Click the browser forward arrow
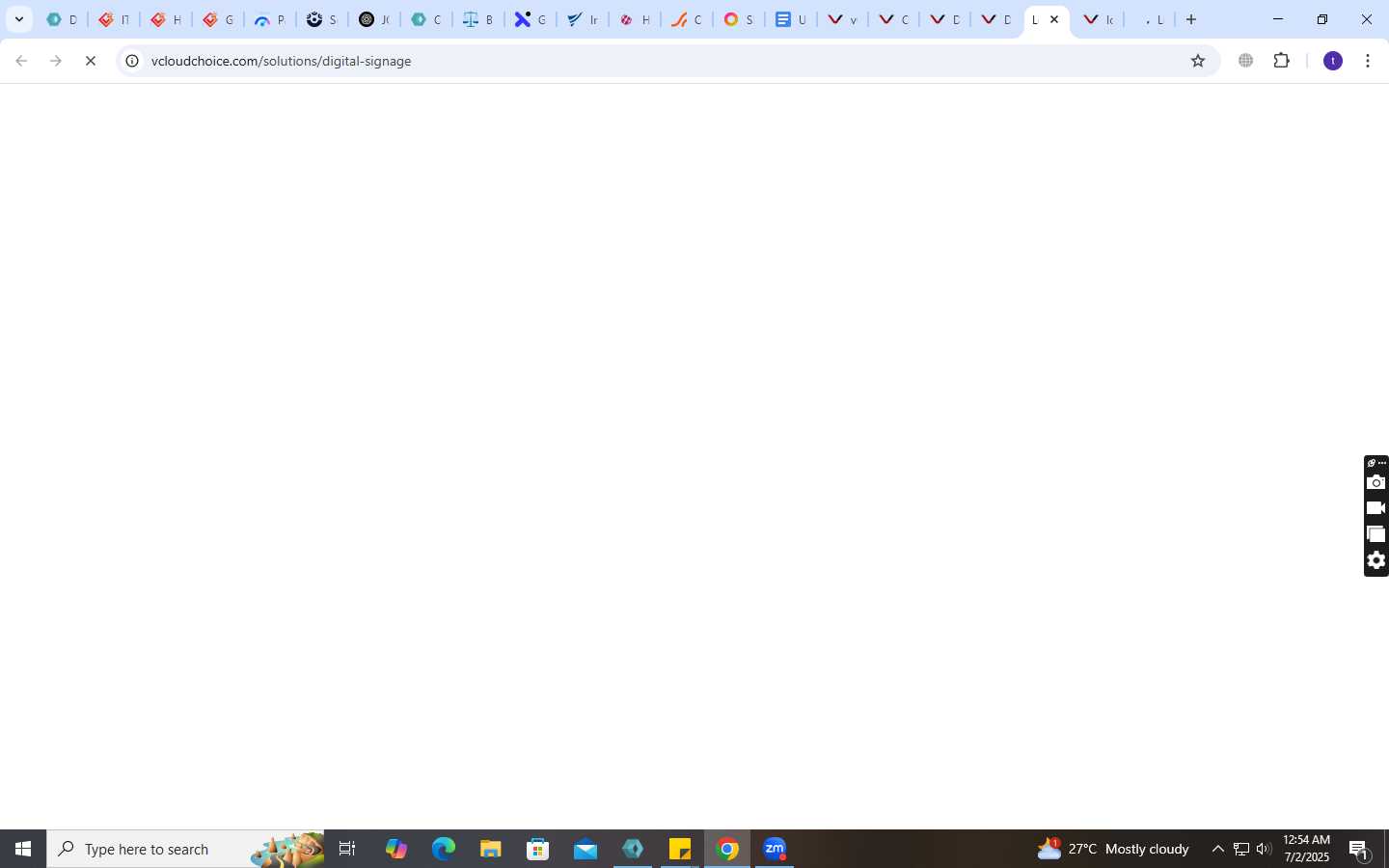The height and width of the screenshot is (868, 1389). [56, 61]
